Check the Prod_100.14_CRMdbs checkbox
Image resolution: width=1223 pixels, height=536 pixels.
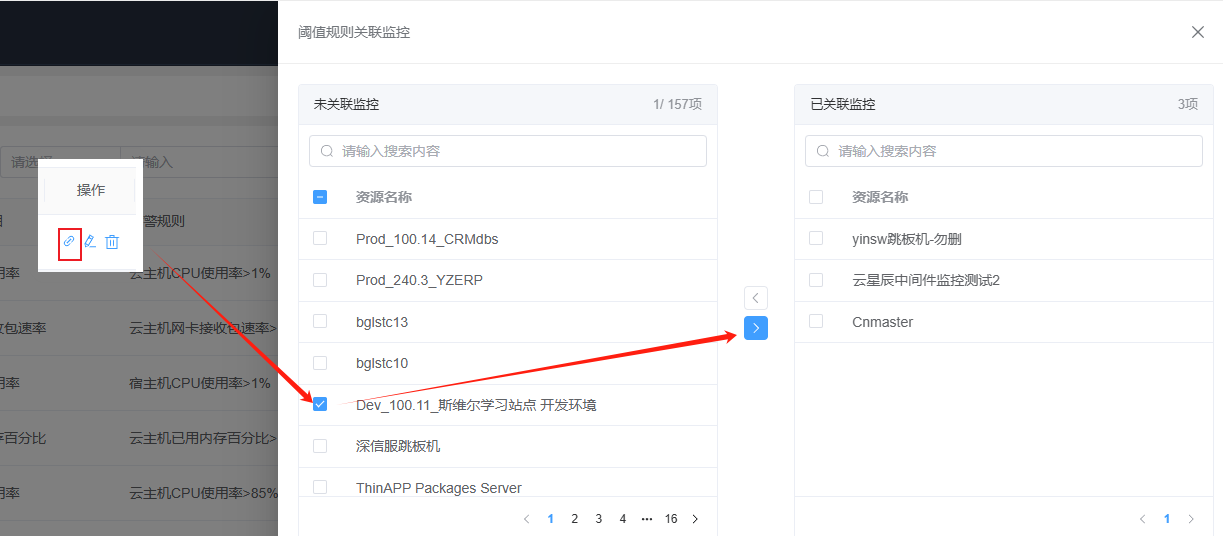[x=320, y=239]
